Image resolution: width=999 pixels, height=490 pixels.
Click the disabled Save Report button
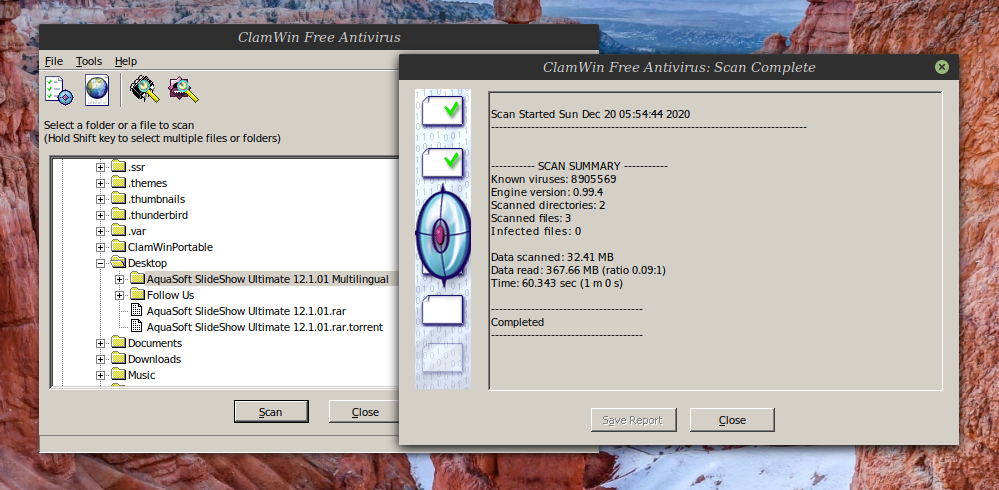(x=634, y=420)
